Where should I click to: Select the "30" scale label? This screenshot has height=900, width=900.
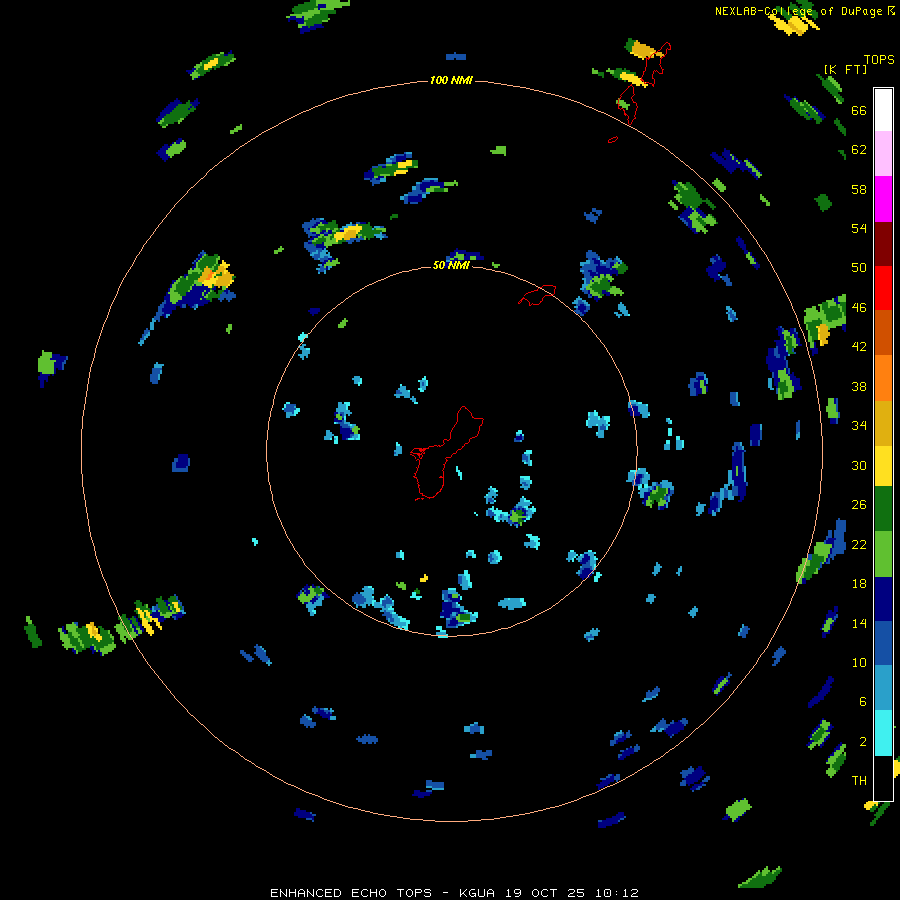(859, 465)
